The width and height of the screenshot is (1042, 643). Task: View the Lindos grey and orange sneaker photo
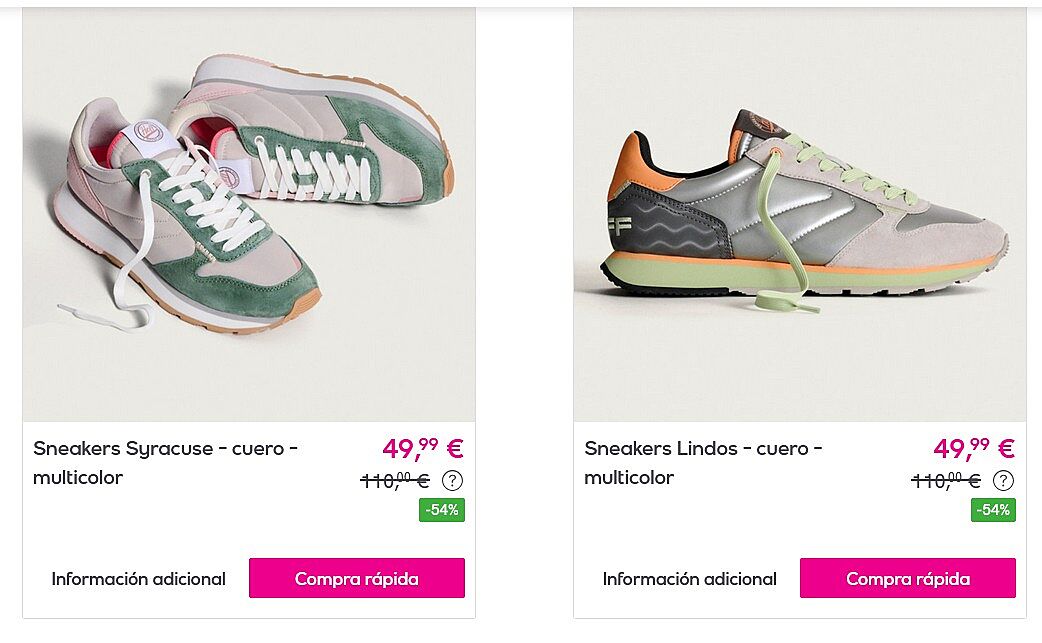point(800,214)
